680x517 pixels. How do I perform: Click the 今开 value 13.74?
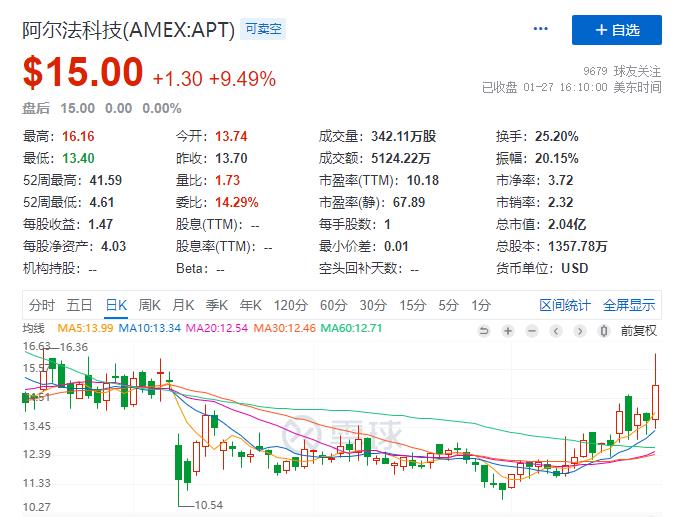231,136
